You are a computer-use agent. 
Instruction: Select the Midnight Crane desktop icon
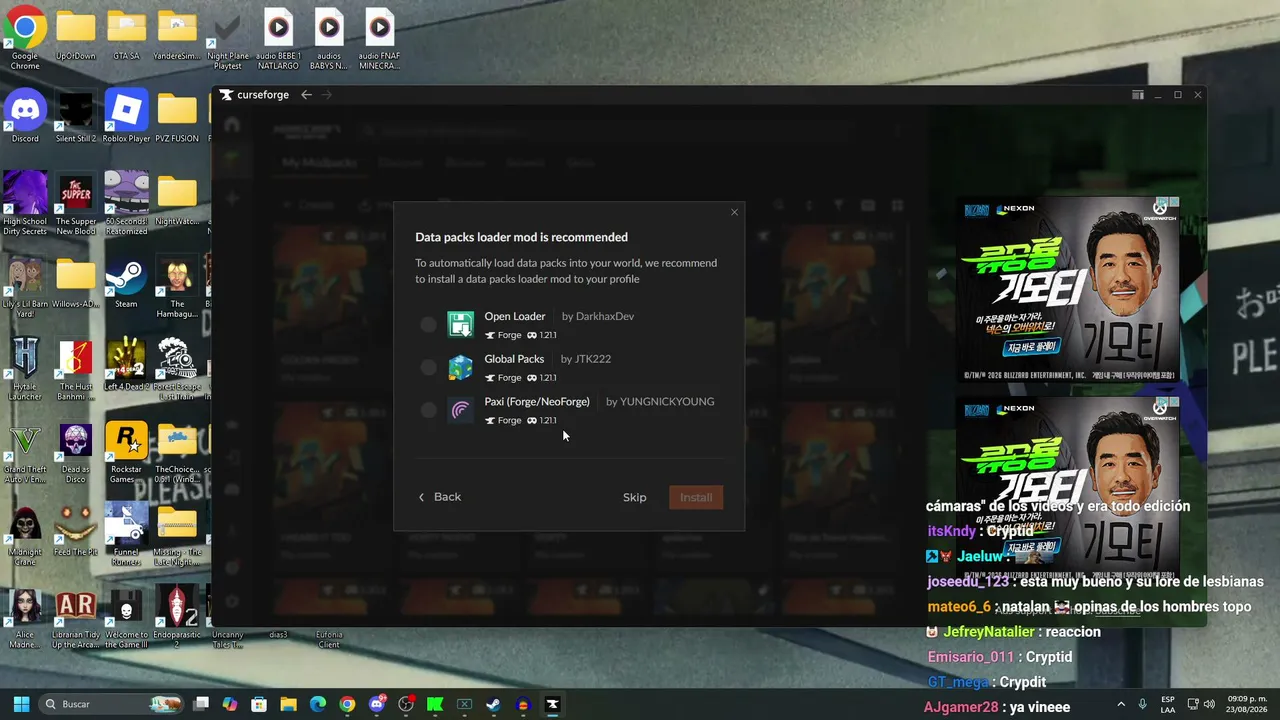tap(25, 535)
